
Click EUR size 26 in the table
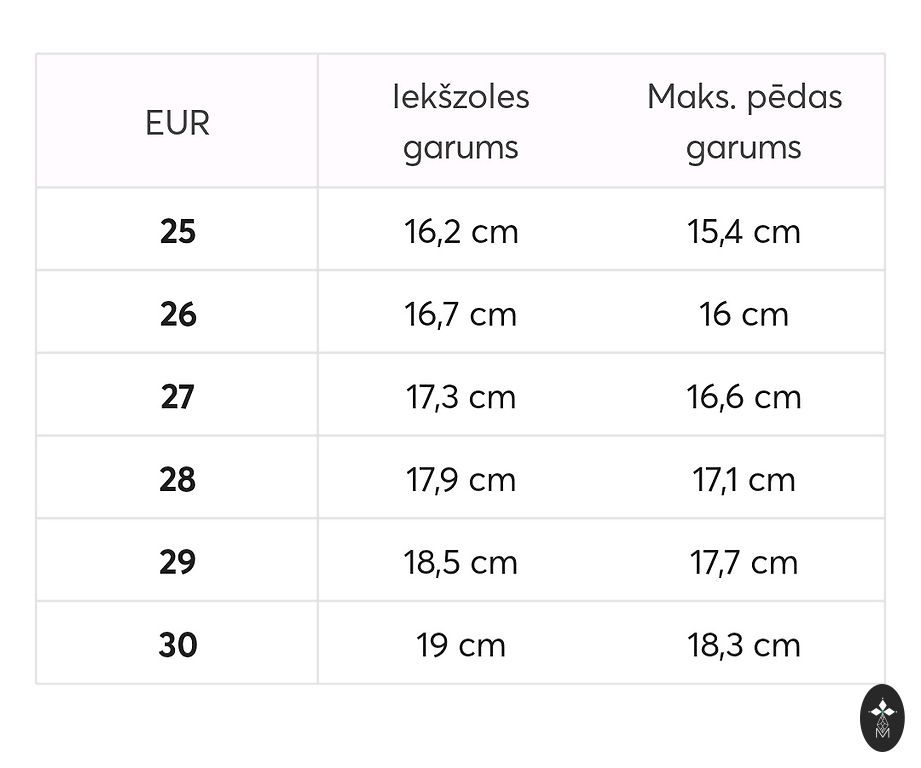tap(178, 315)
